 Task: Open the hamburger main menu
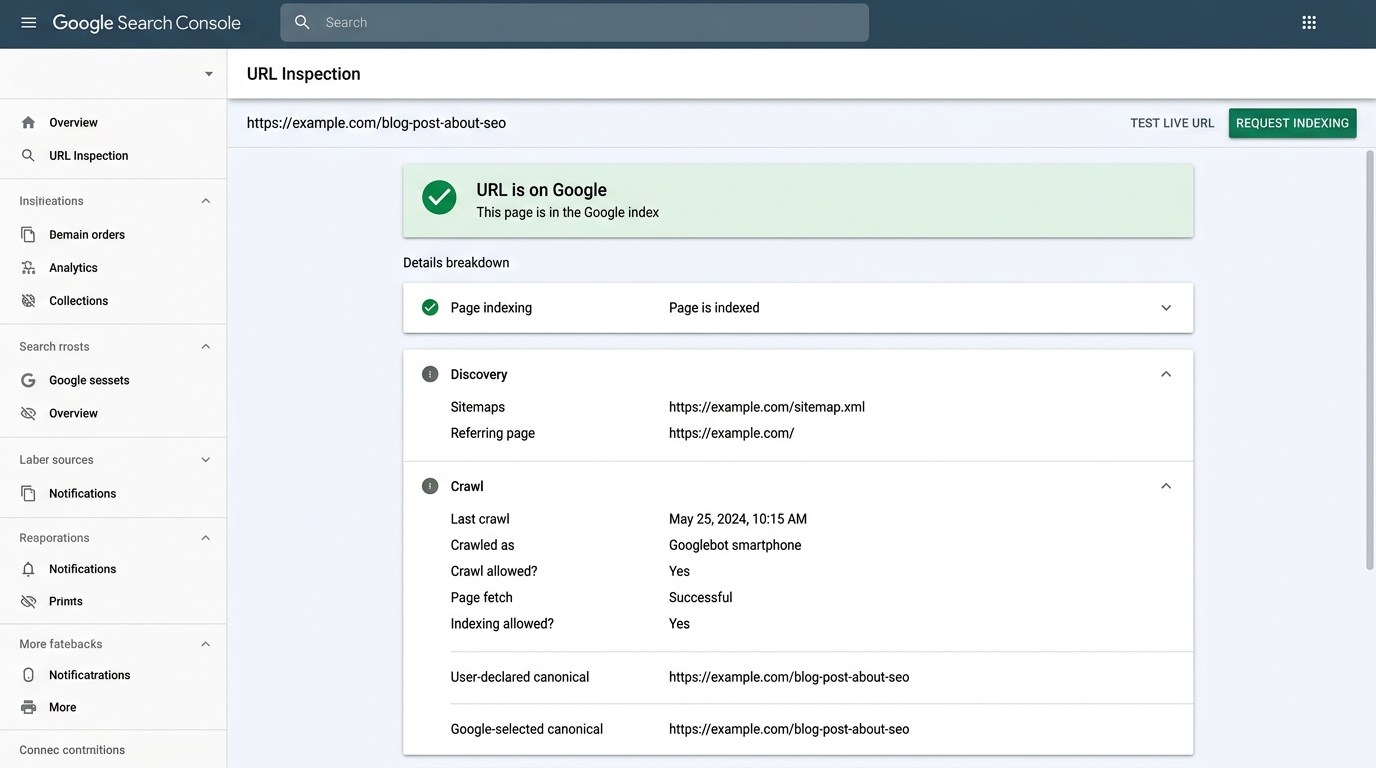[28, 22]
